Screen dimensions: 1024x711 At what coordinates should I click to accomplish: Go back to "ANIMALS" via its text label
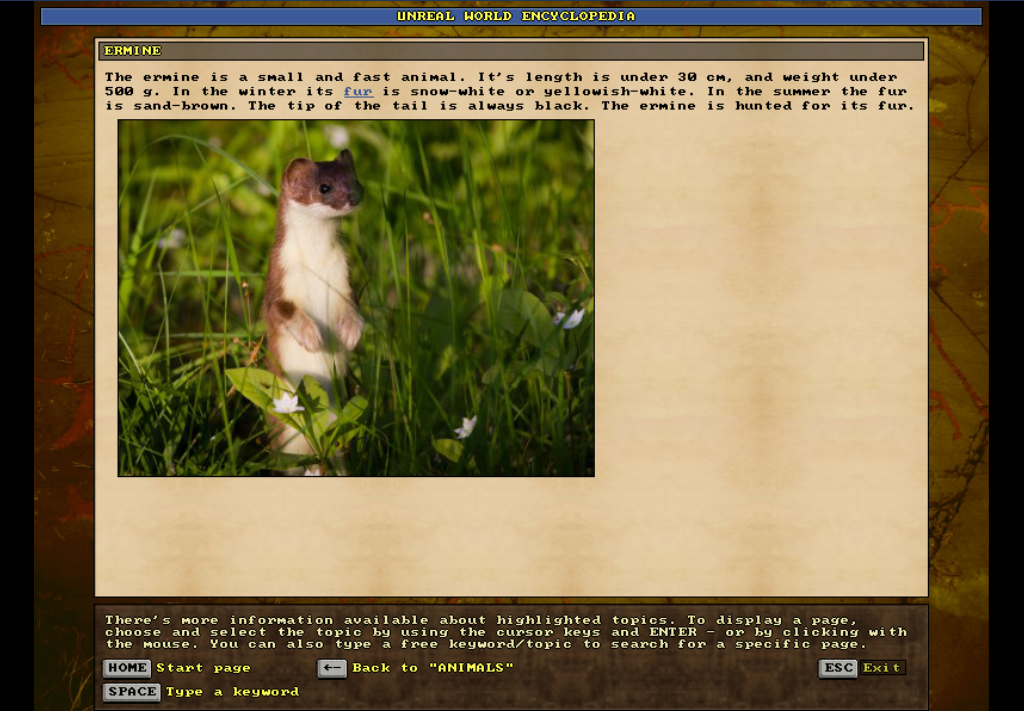[433, 668]
